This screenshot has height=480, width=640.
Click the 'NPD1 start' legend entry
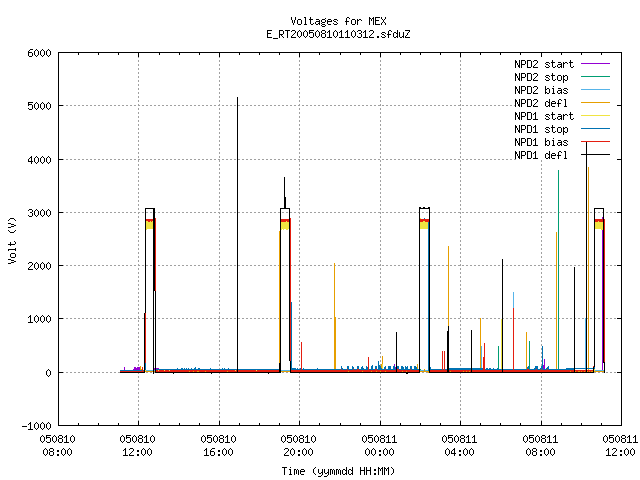pos(544,116)
